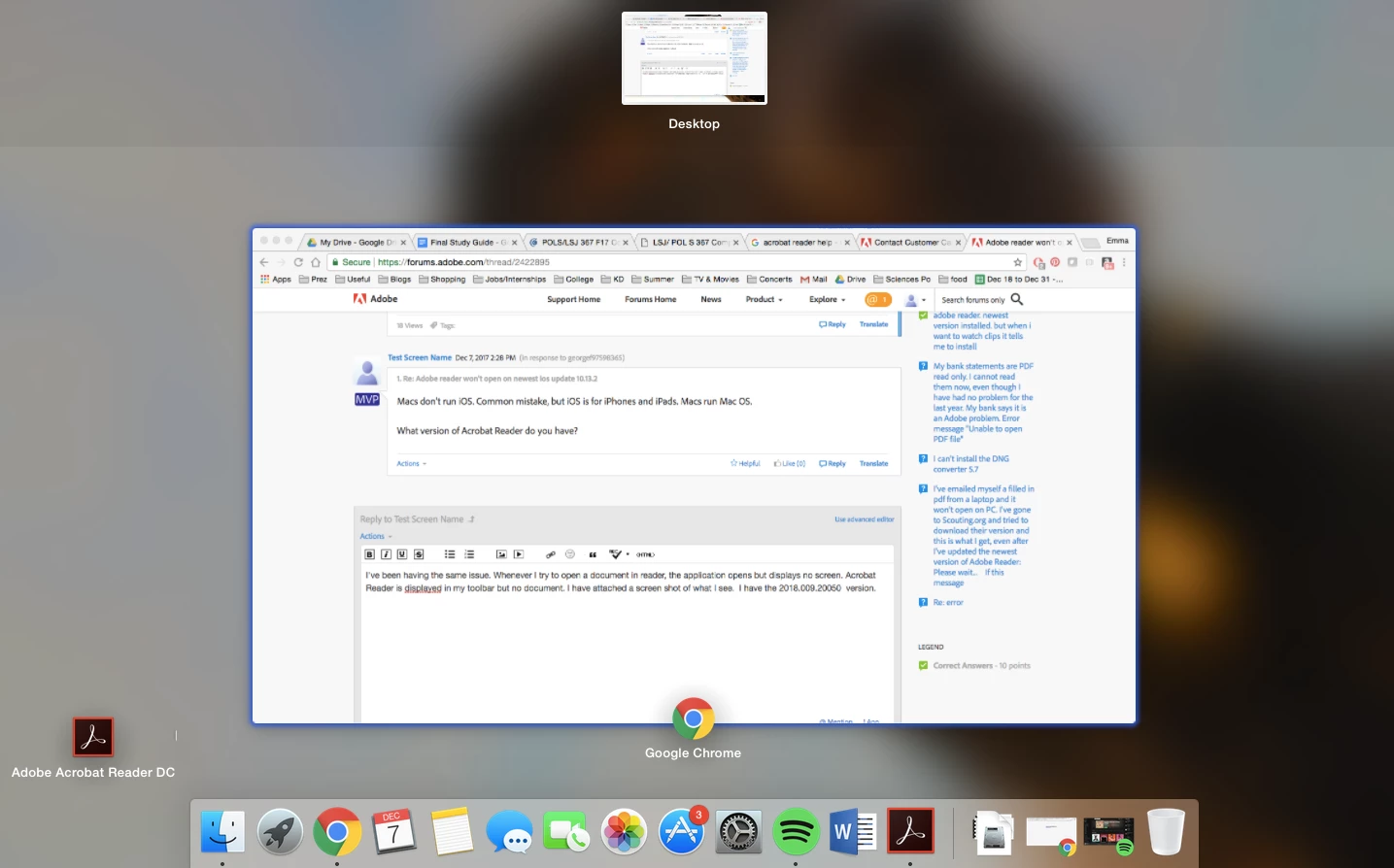Screen dimensions: 1394x868
Task: Click Reply under the MVP post
Action: (833, 463)
